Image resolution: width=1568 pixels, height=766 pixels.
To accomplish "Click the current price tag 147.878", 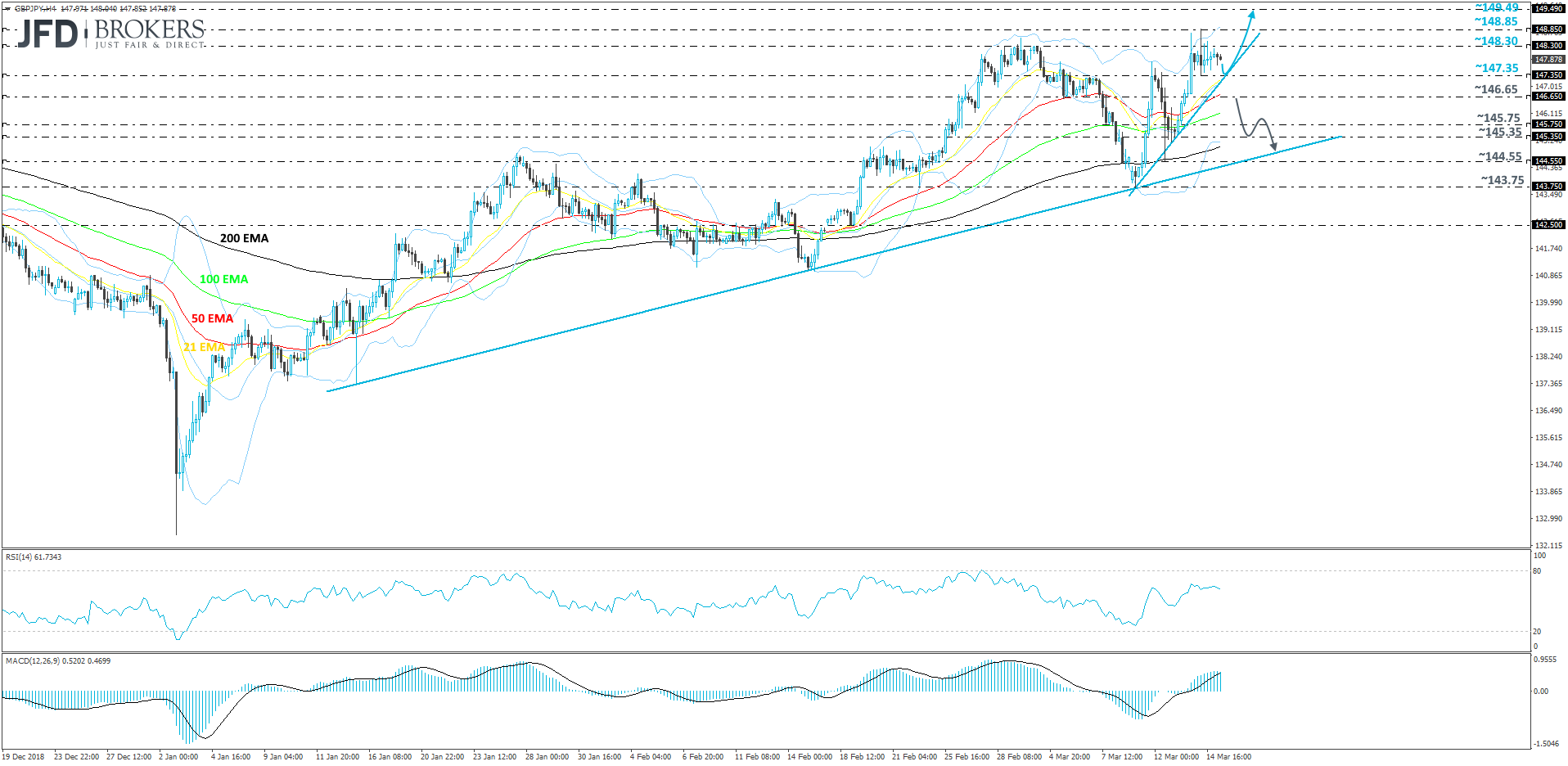I will click(x=1549, y=60).
